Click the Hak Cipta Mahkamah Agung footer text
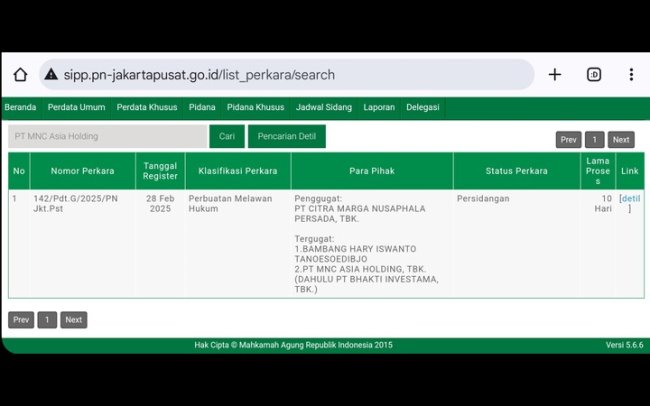Screen dimensions: 650x406 pyautogui.click(x=293, y=345)
